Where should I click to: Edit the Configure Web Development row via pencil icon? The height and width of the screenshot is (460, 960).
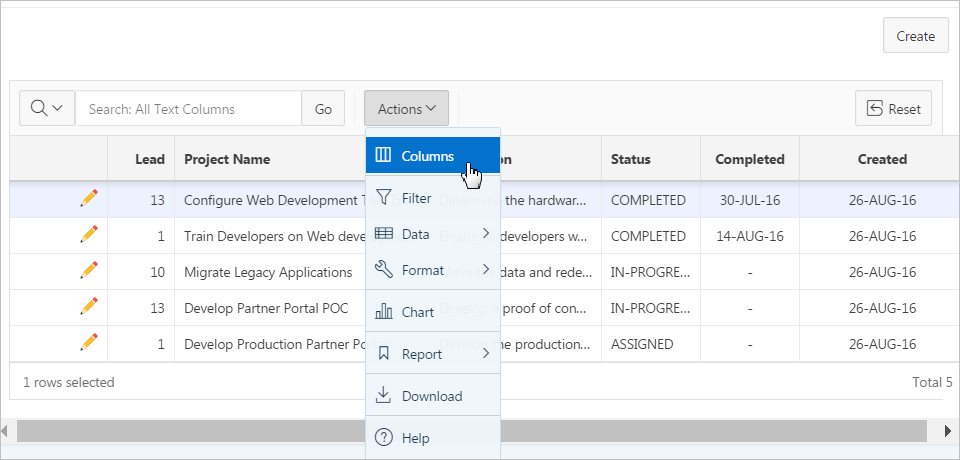point(89,199)
